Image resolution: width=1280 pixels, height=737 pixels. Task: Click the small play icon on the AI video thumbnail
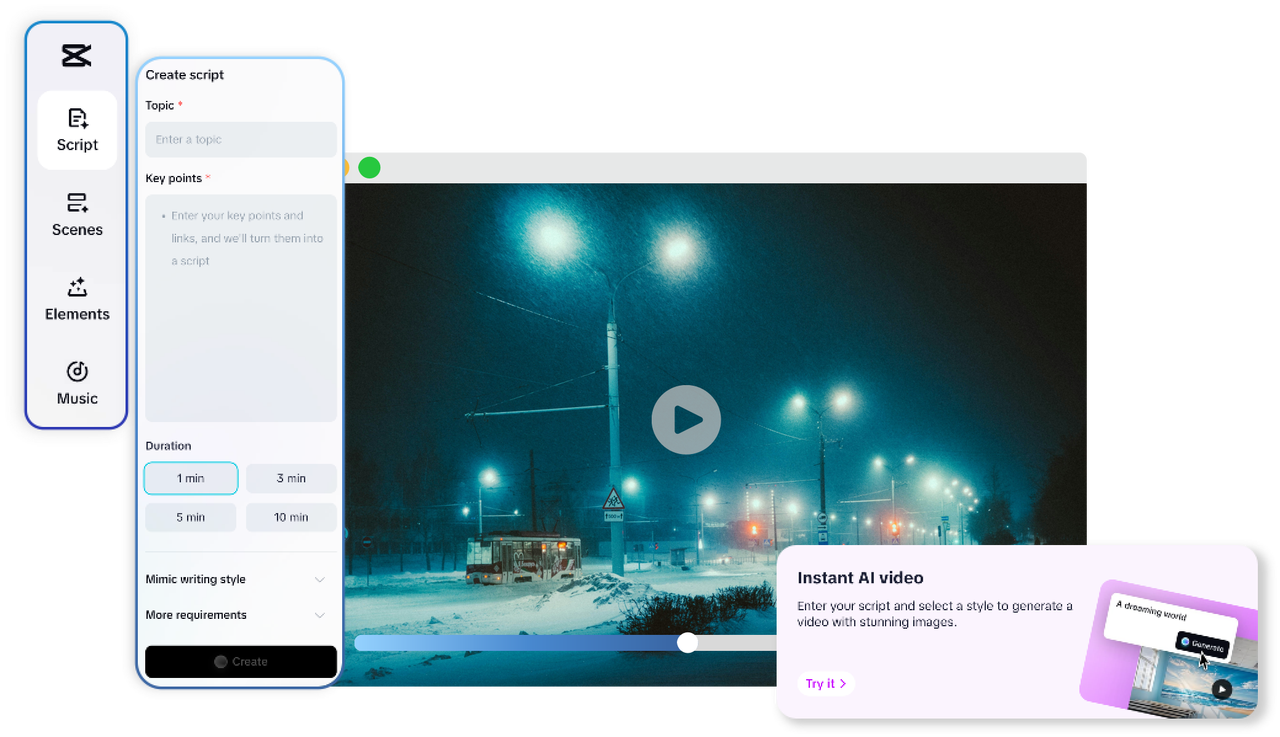[1221, 689]
